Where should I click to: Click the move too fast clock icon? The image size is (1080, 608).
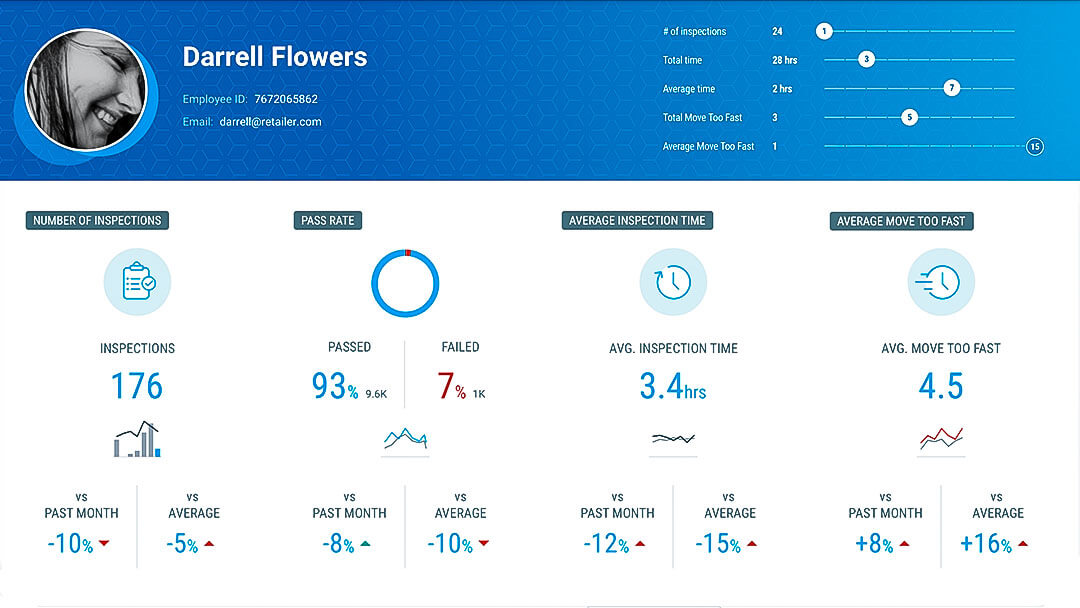941,283
